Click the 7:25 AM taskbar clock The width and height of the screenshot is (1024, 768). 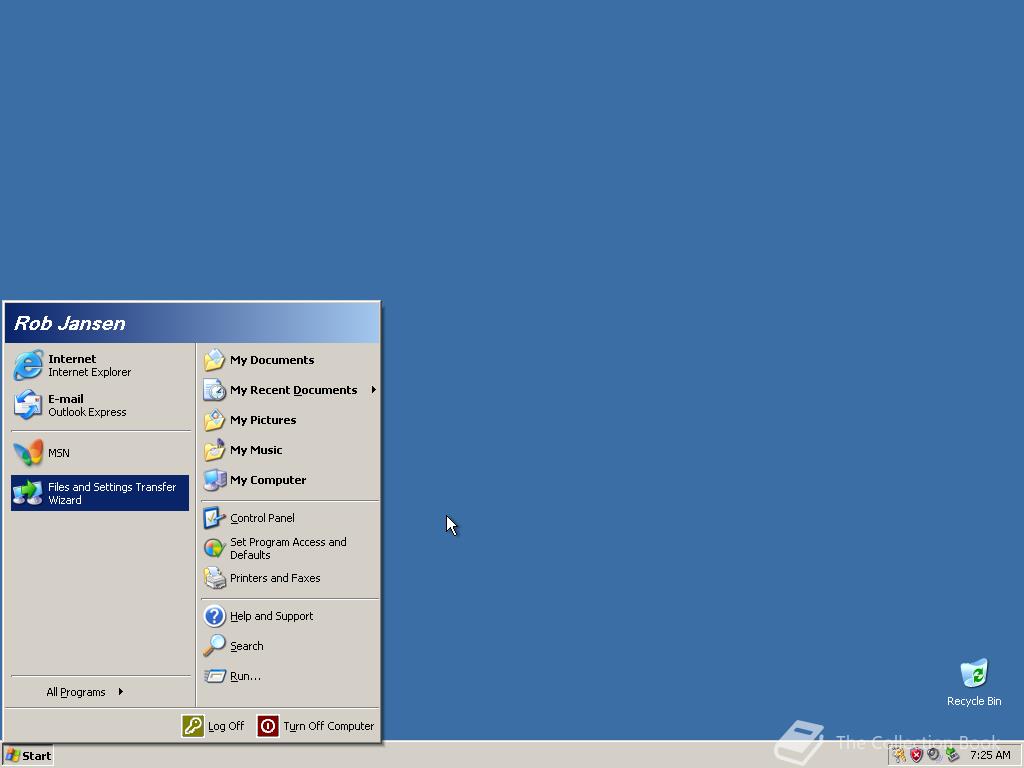pyautogui.click(x=990, y=755)
